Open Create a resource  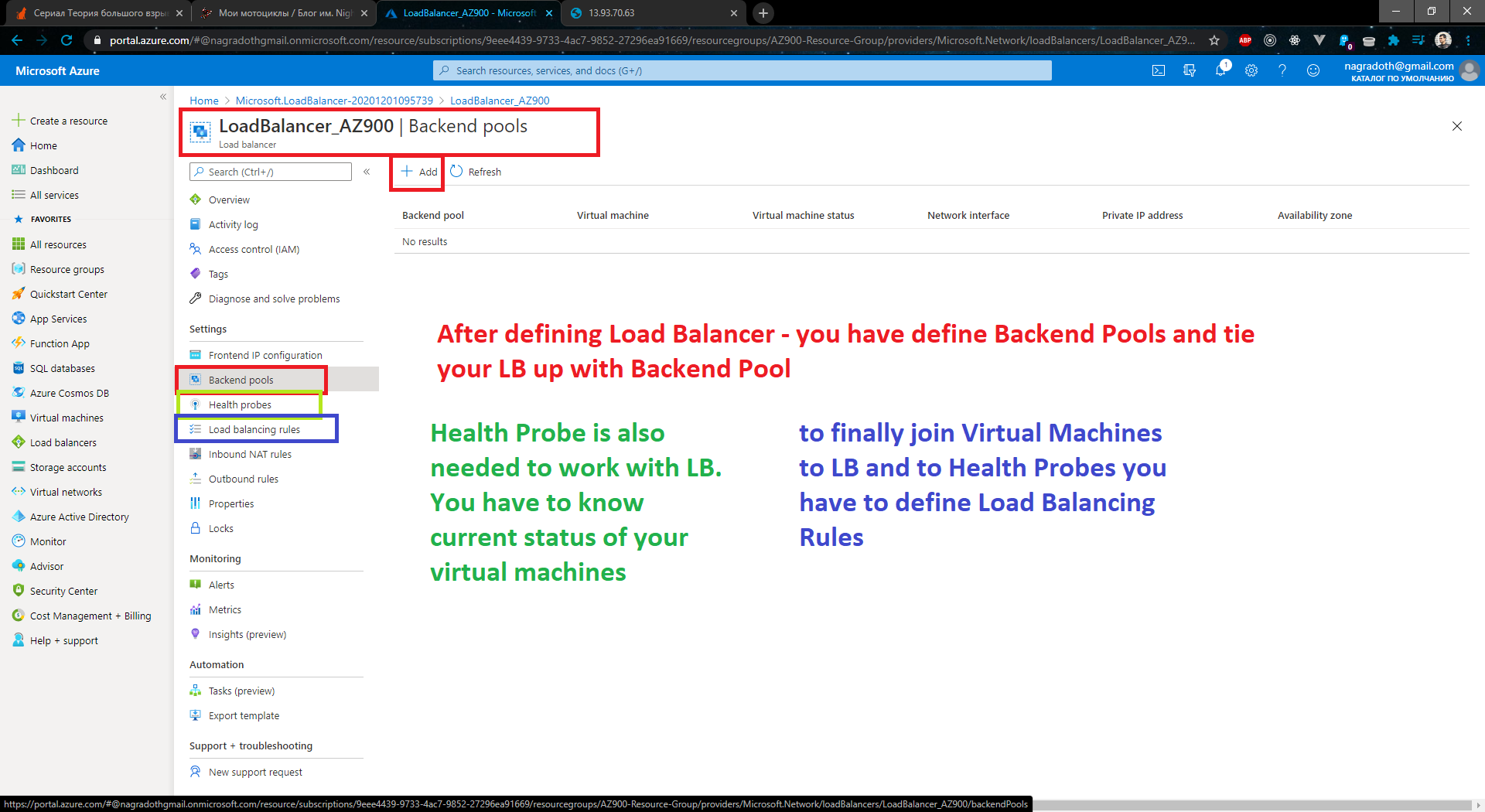point(60,121)
